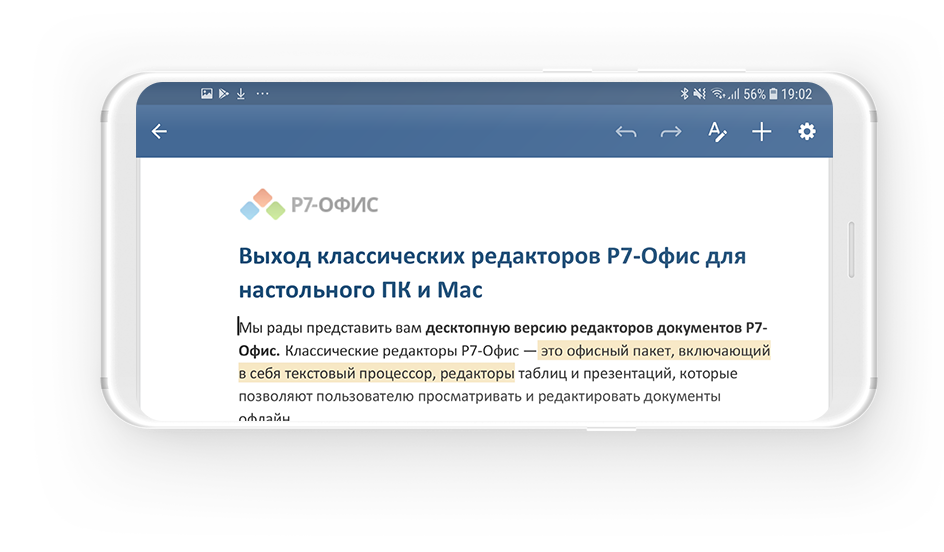Tap heading line 'настольного ПК и Mac'
This screenshot has width=944, height=552.
click(361, 290)
